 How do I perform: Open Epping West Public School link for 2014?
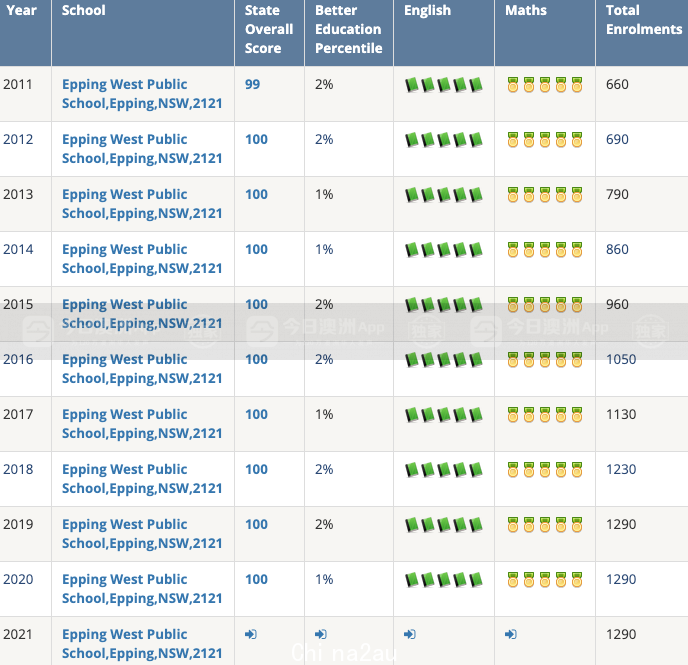(142, 259)
